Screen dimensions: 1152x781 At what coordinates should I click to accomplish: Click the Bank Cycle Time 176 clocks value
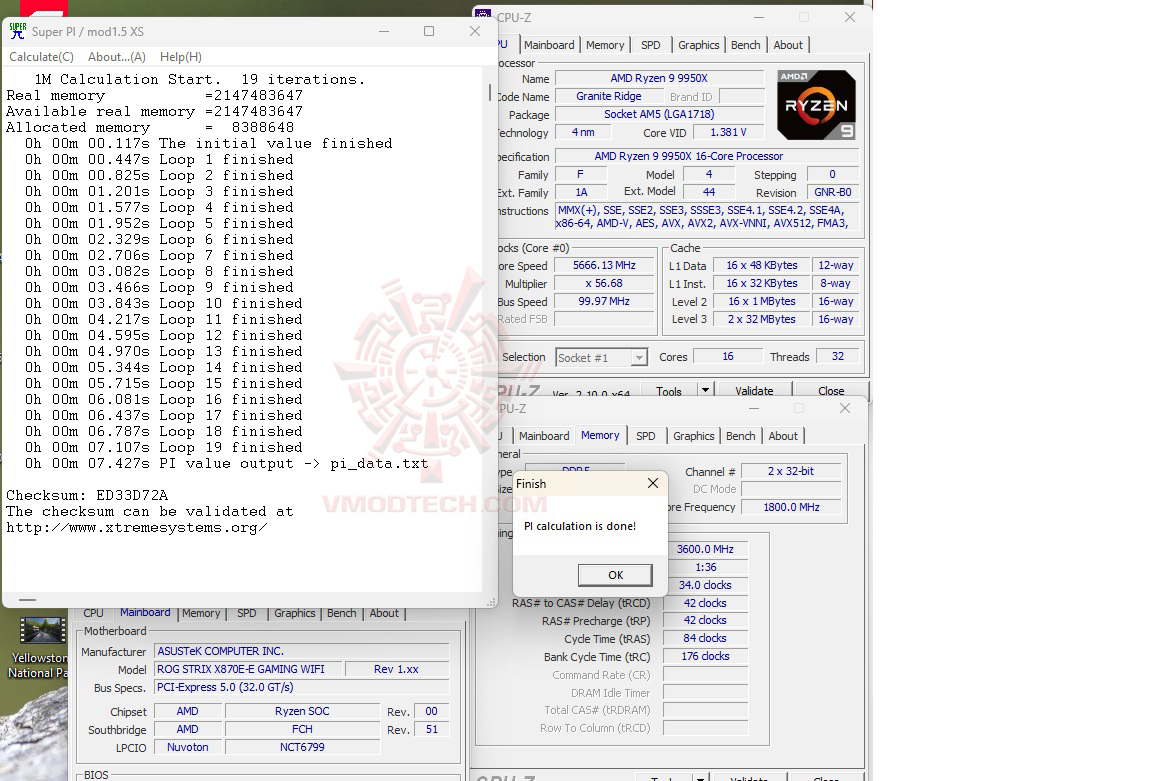pyautogui.click(x=705, y=656)
